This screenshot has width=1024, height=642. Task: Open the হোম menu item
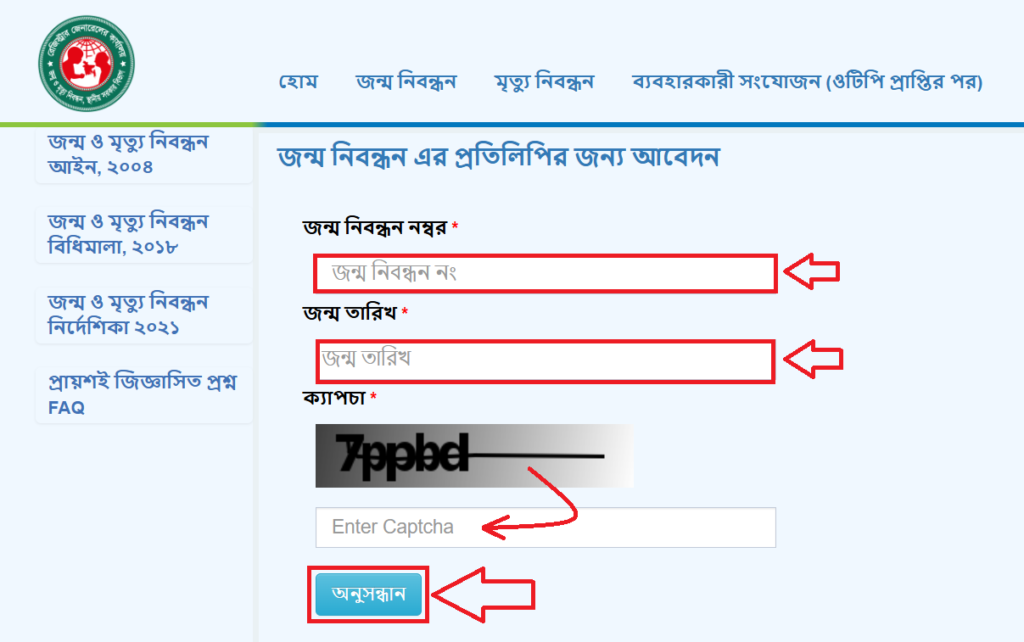[x=298, y=82]
